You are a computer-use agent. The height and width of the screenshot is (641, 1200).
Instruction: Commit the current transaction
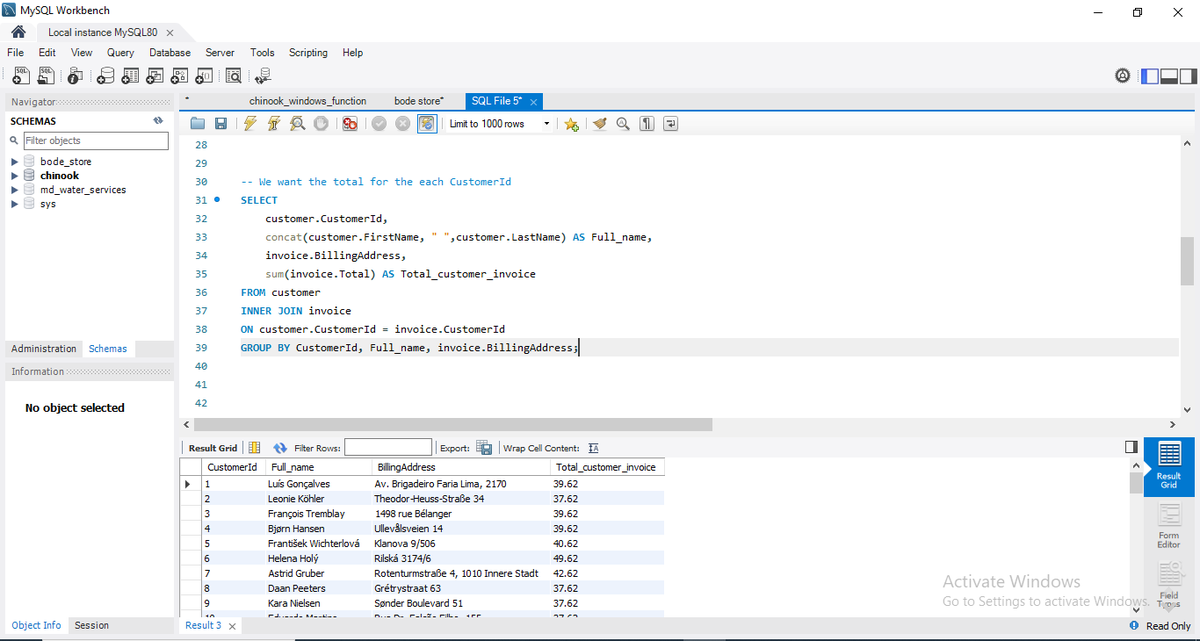click(379, 124)
